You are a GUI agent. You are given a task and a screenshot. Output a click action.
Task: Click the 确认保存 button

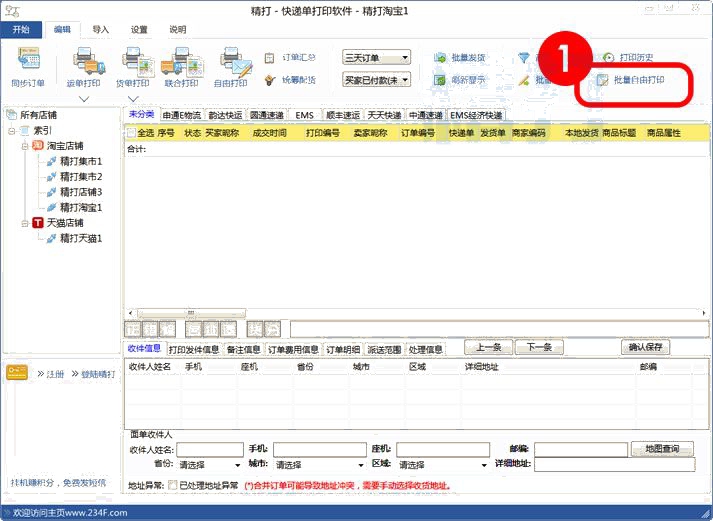coord(645,347)
